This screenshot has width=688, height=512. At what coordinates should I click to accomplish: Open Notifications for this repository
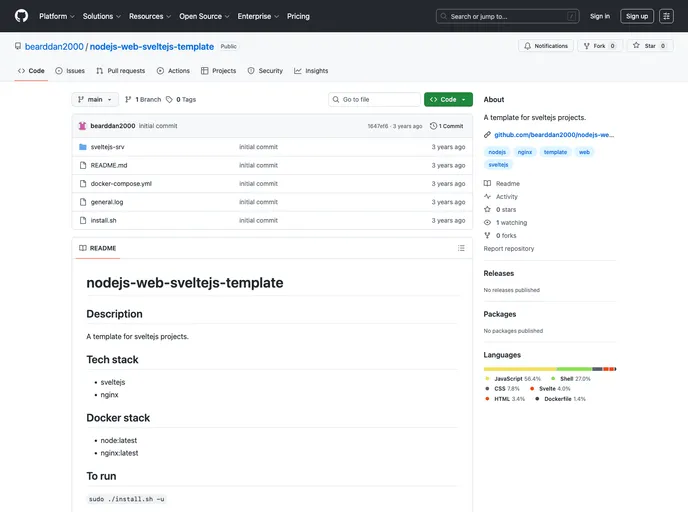pyautogui.click(x=545, y=46)
